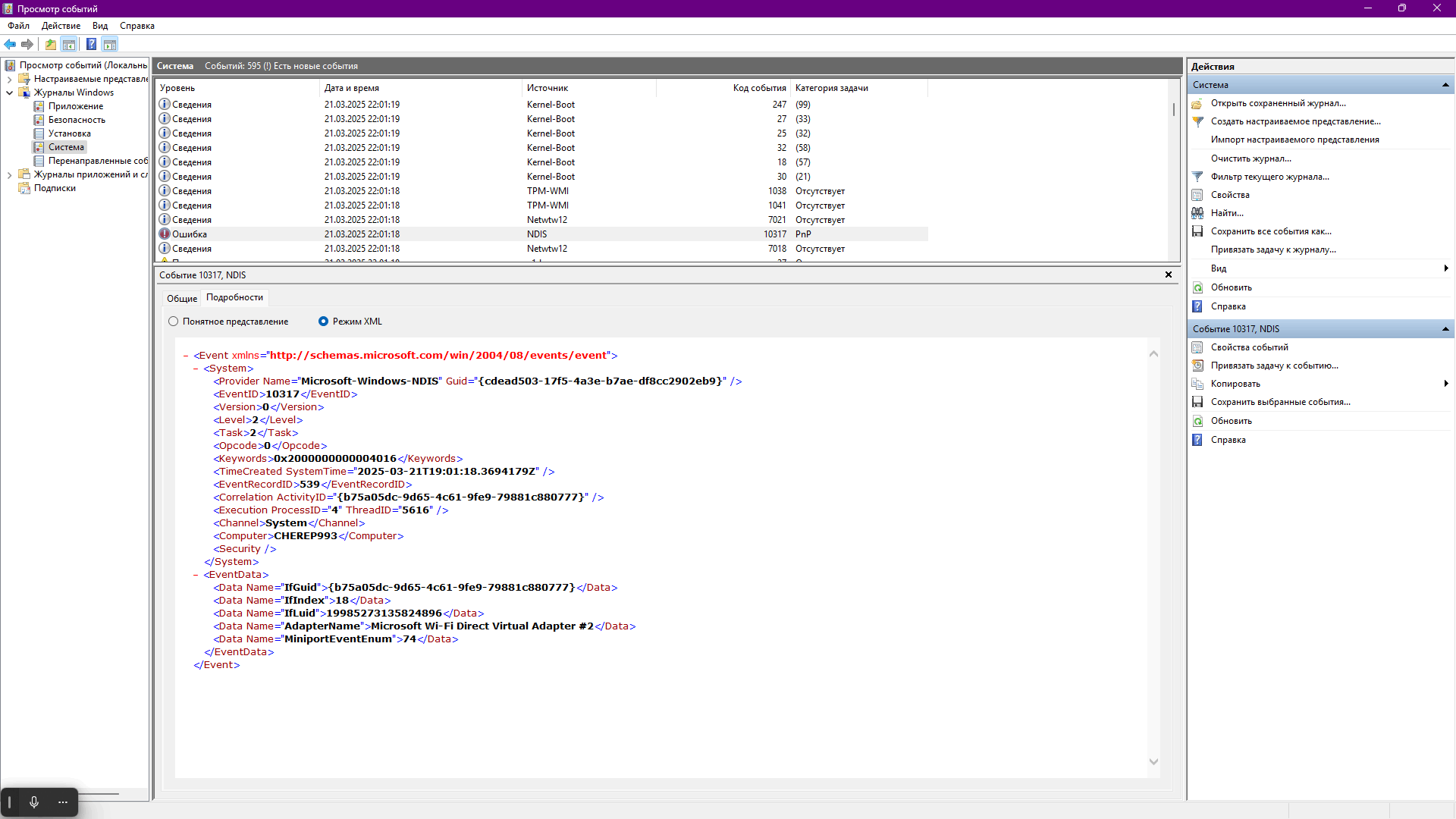
Task: Click the copy icon next to Копировать
Action: (x=1197, y=384)
